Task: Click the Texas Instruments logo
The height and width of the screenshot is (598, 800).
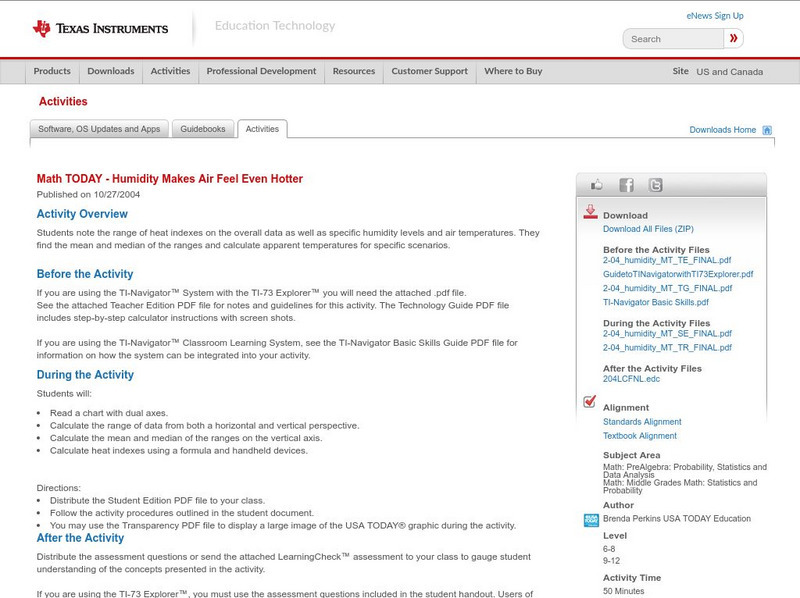Action: (100, 28)
